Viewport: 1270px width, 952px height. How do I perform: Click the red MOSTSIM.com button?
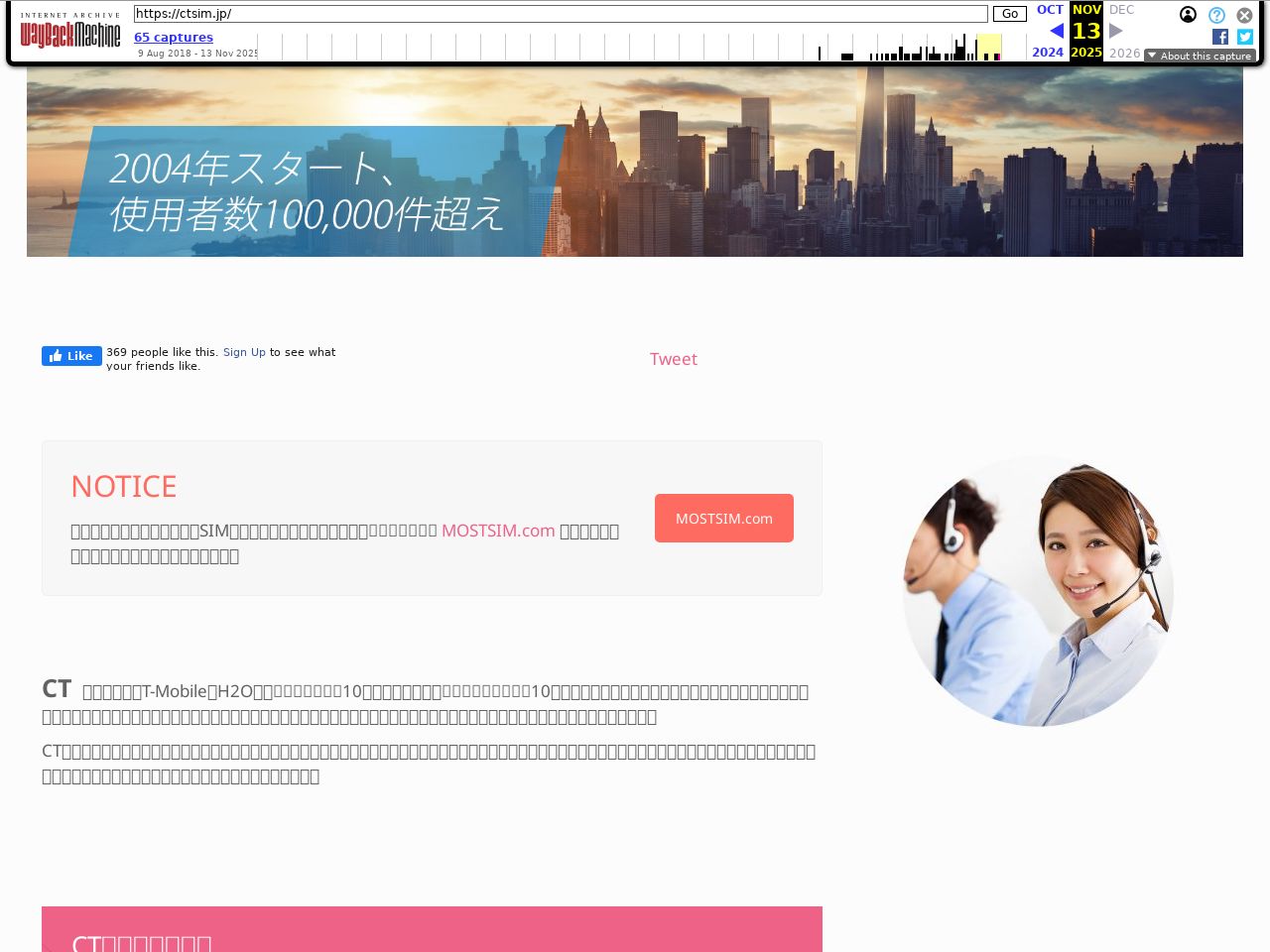pos(723,519)
